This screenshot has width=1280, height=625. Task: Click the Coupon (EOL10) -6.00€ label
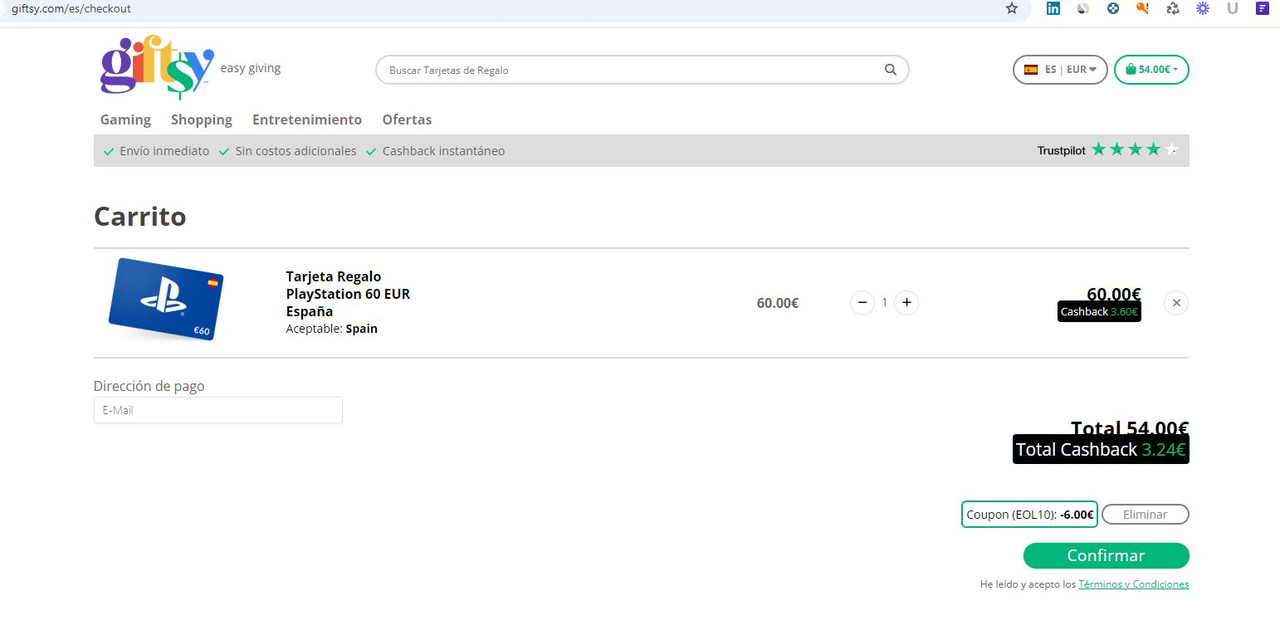pos(1030,514)
